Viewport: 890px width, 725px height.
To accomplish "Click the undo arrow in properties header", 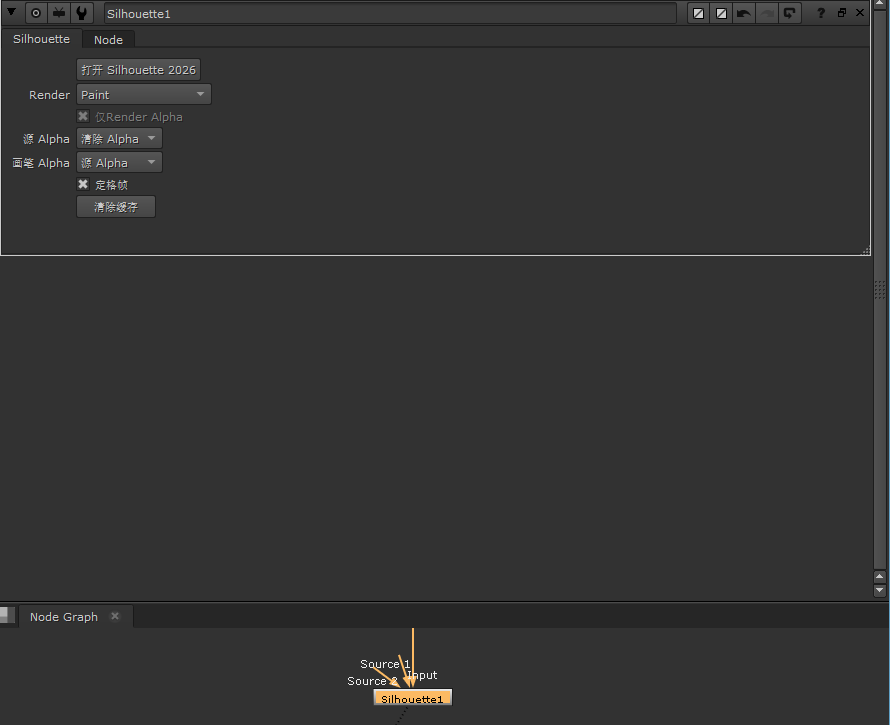I will [x=744, y=13].
